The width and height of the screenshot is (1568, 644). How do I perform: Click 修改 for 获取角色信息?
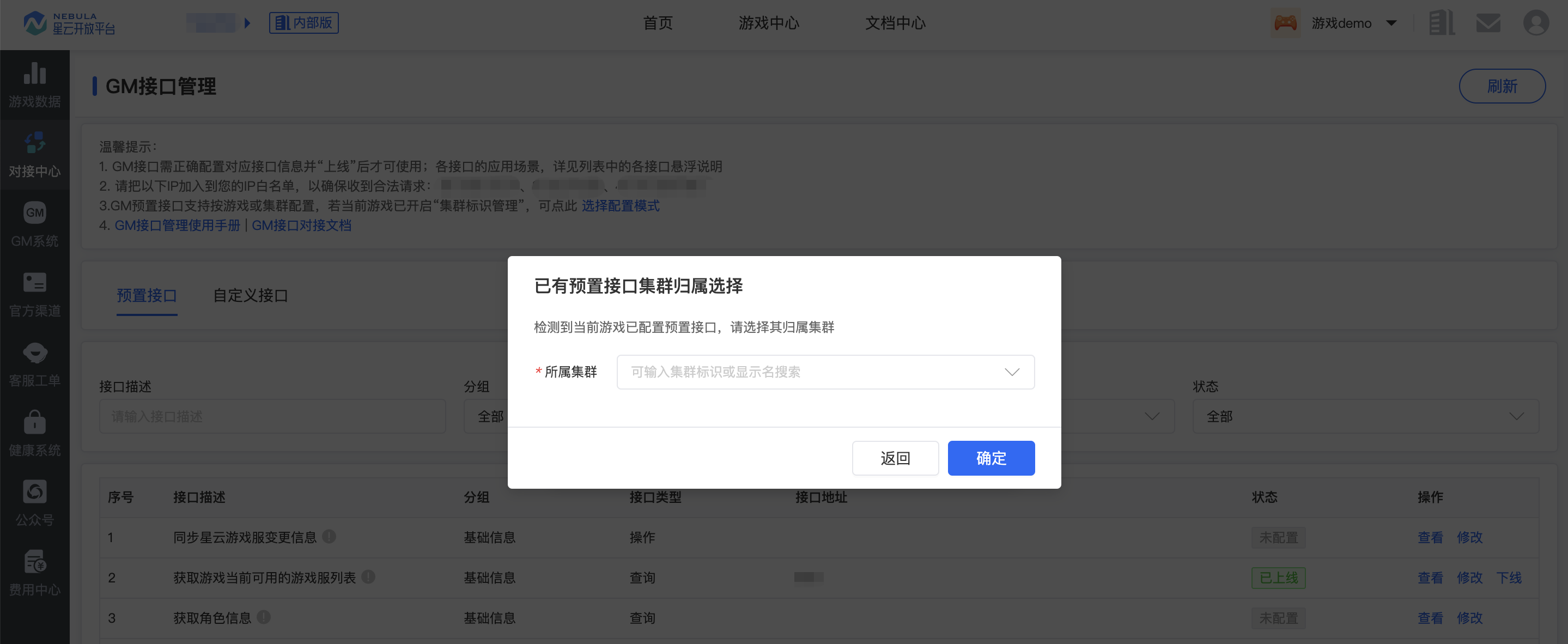pyautogui.click(x=1469, y=618)
